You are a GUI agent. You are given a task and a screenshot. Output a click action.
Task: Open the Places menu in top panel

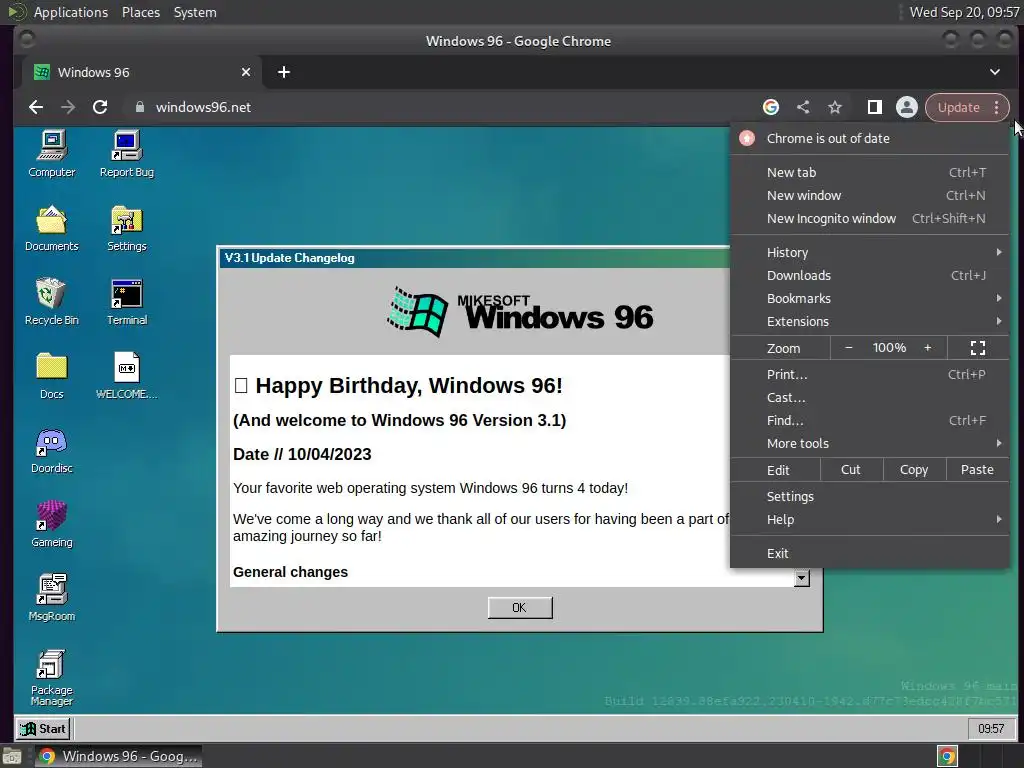140,12
